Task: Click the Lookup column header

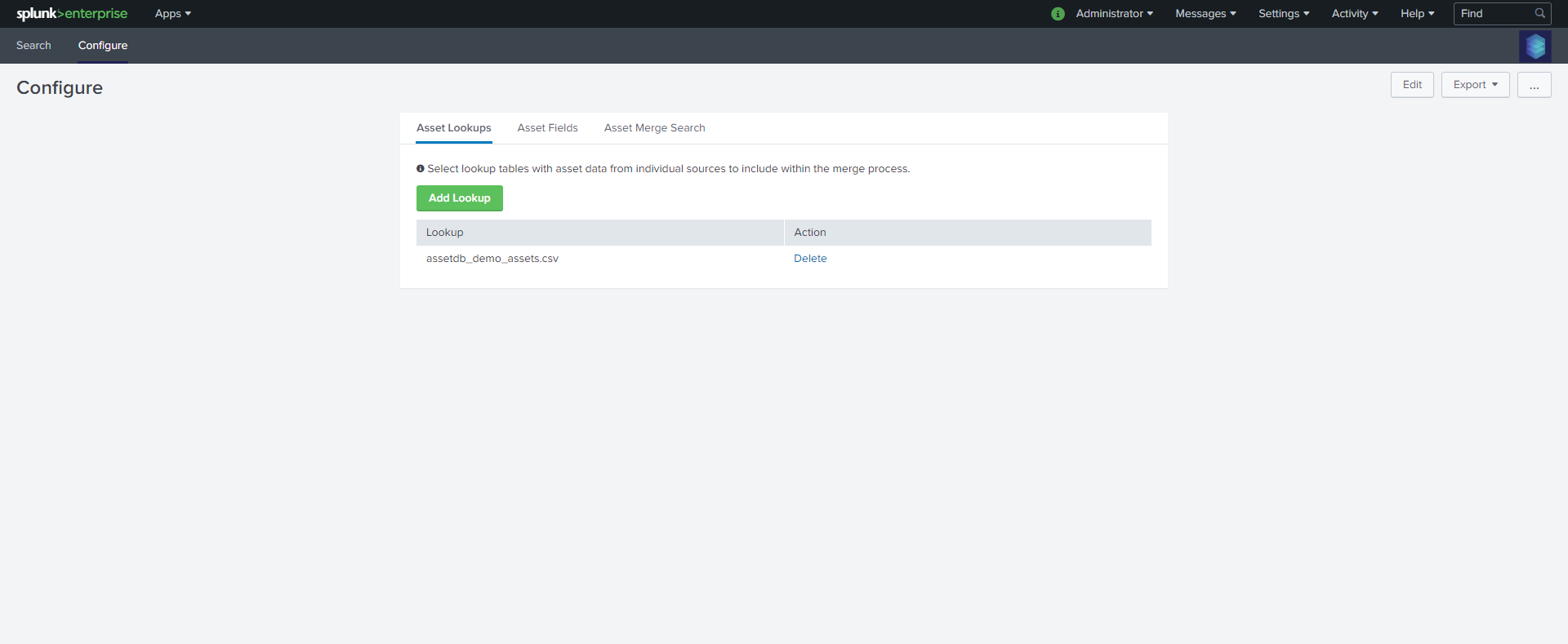Action: pos(600,233)
